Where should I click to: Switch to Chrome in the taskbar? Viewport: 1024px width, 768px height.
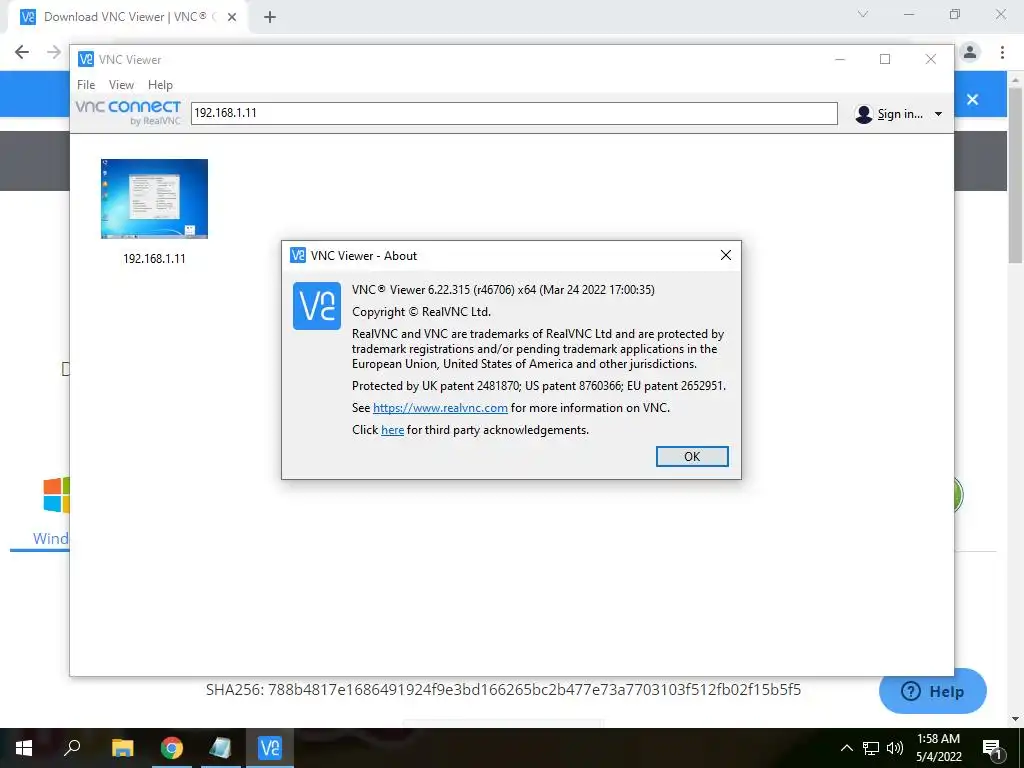(x=172, y=748)
